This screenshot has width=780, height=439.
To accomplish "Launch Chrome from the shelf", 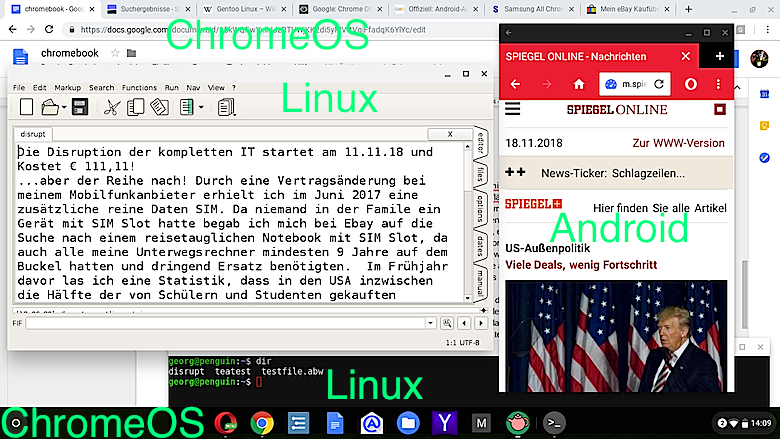I will point(262,423).
